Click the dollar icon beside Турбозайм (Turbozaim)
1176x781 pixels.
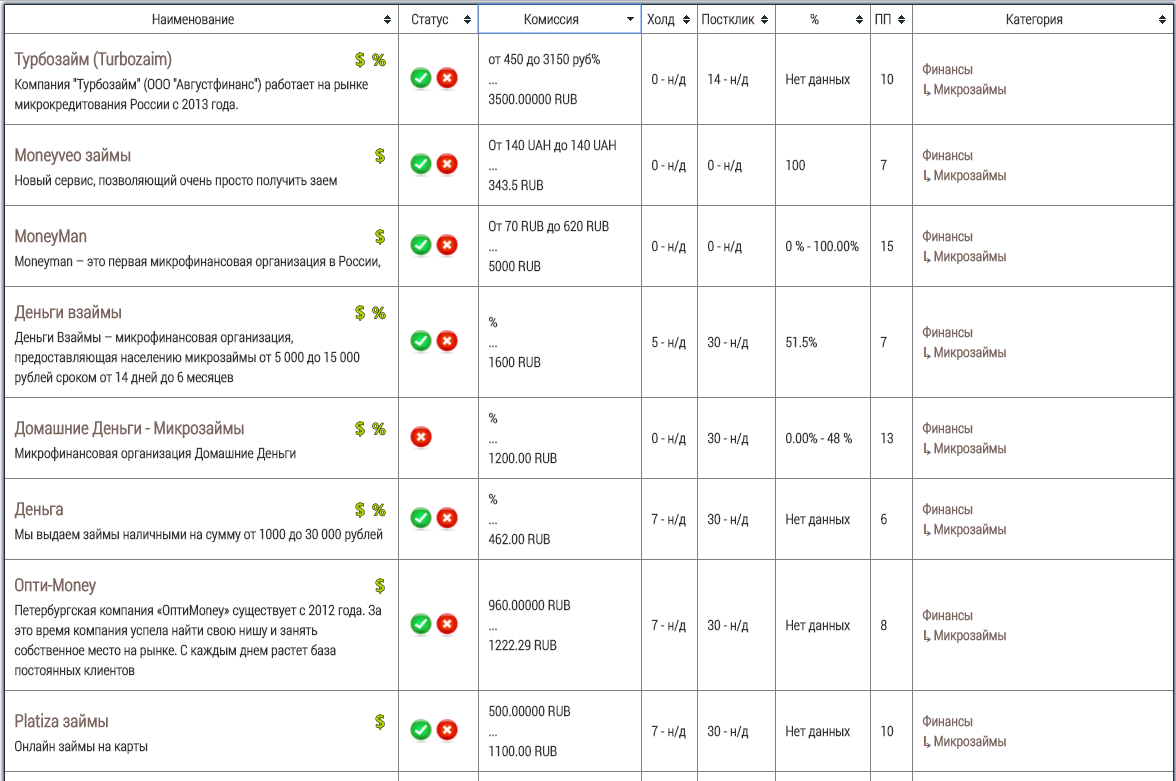[x=360, y=60]
